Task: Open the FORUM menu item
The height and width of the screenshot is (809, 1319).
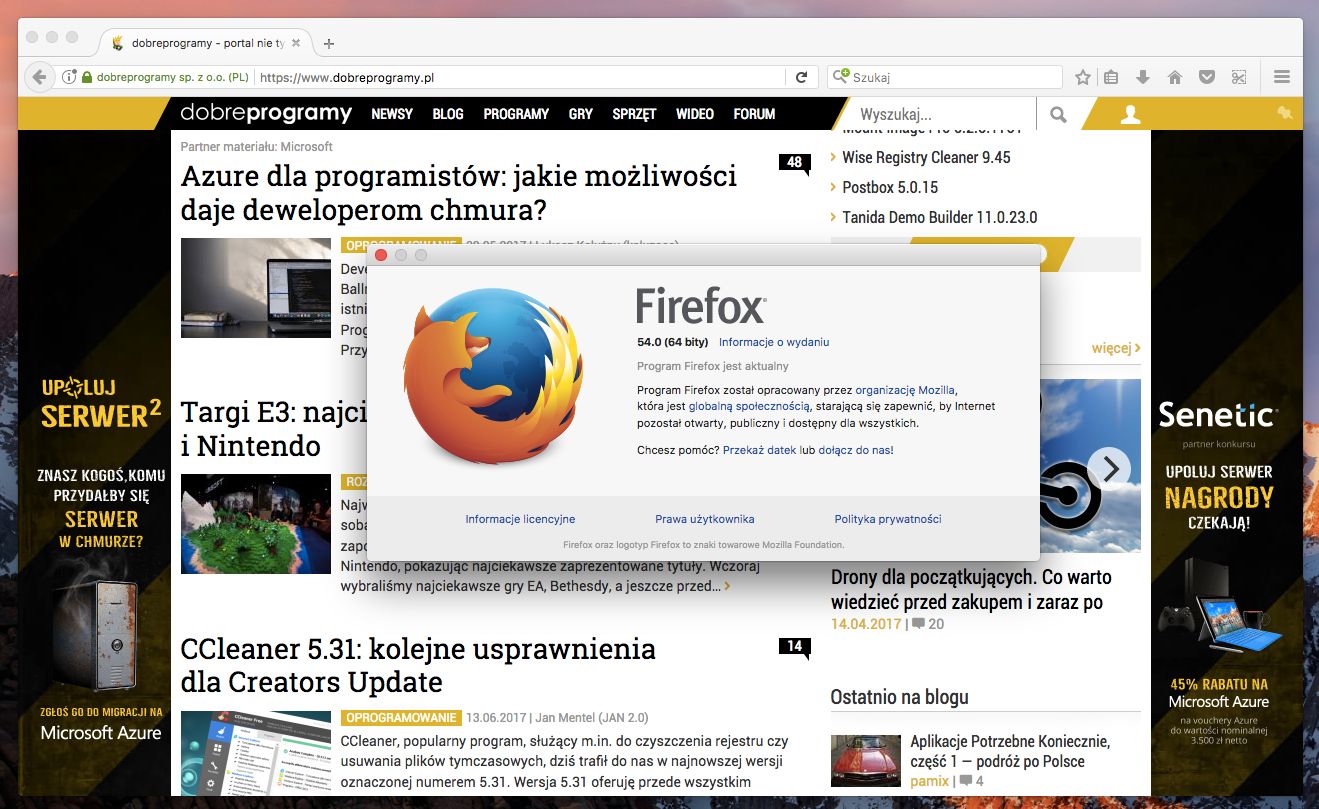Action: coord(754,114)
